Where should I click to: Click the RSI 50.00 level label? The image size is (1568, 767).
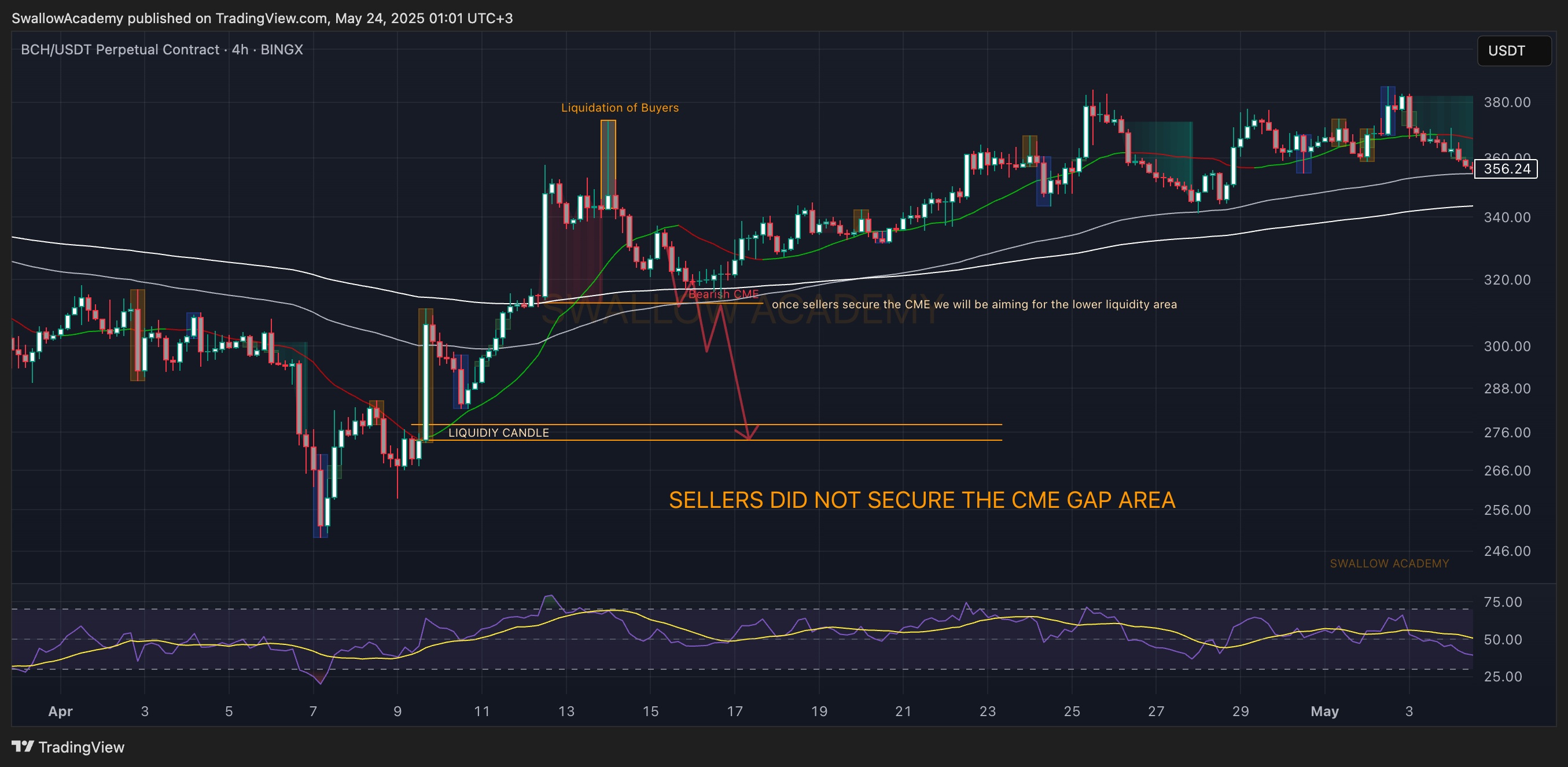[x=1503, y=640]
